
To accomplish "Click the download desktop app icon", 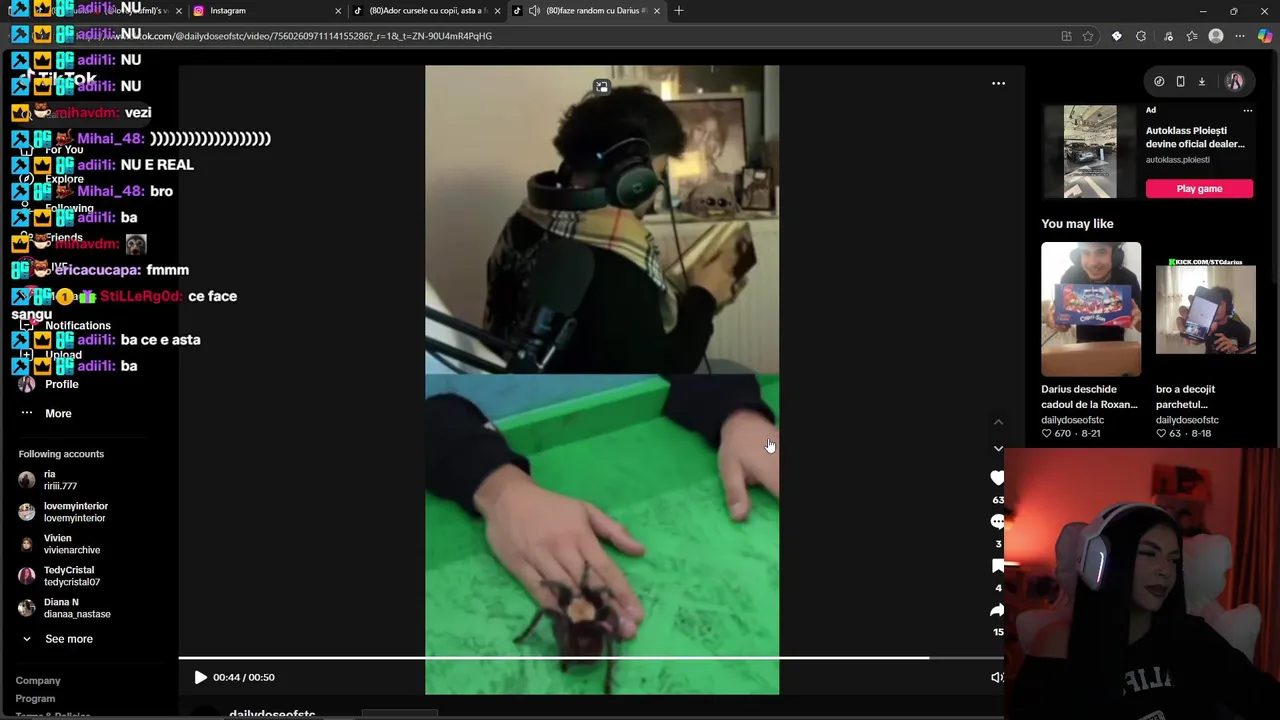I will (1201, 82).
